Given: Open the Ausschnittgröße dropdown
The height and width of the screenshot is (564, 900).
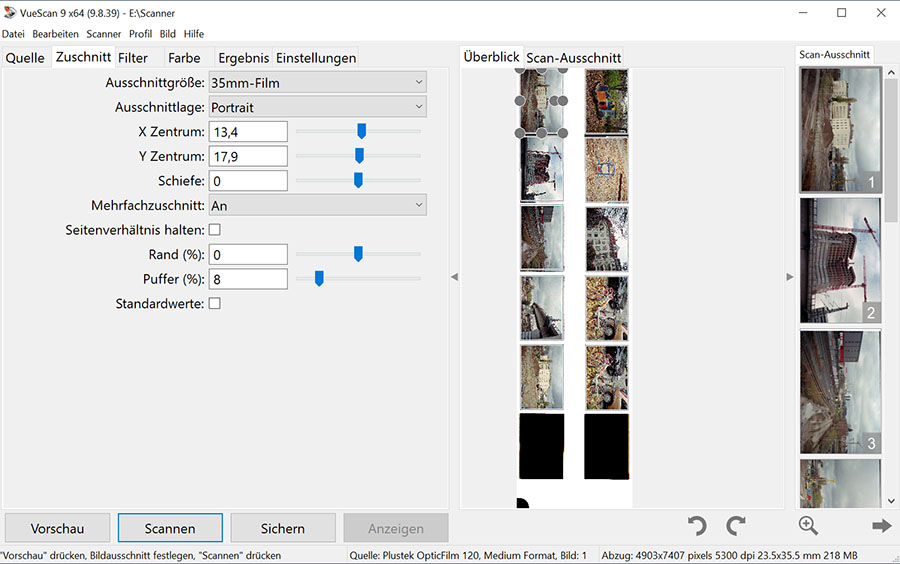Looking at the screenshot, I should (x=317, y=83).
